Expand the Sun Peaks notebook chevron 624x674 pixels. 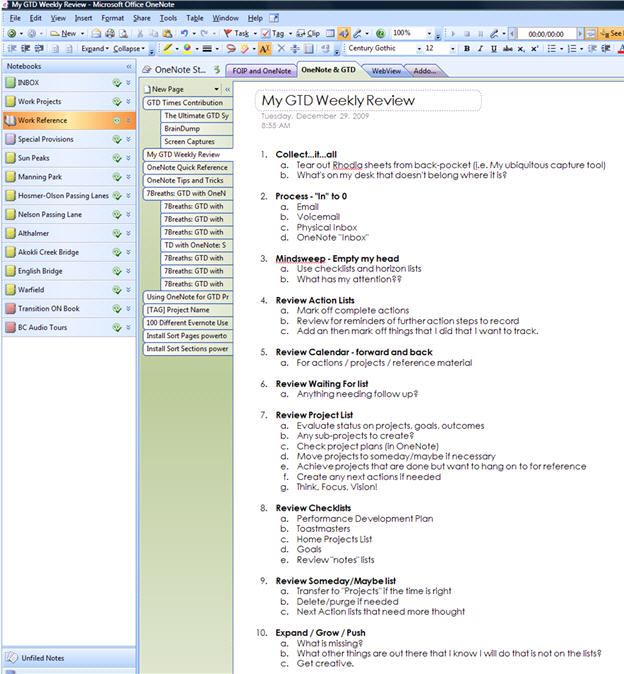pyautogui.click(x=128, y=158)
